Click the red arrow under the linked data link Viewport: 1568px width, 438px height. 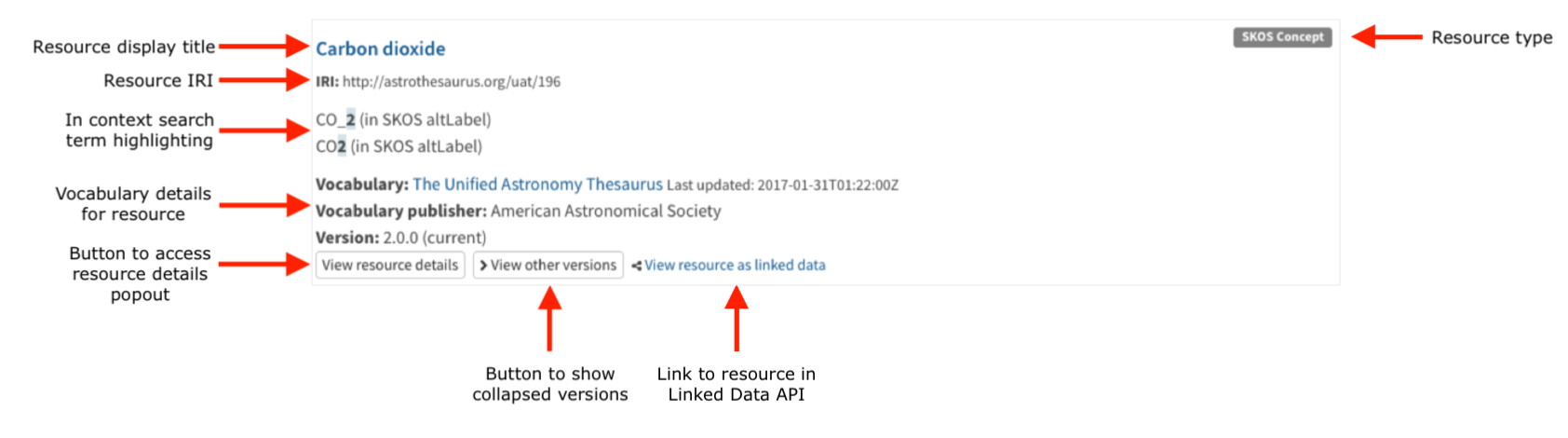[737, 319]
